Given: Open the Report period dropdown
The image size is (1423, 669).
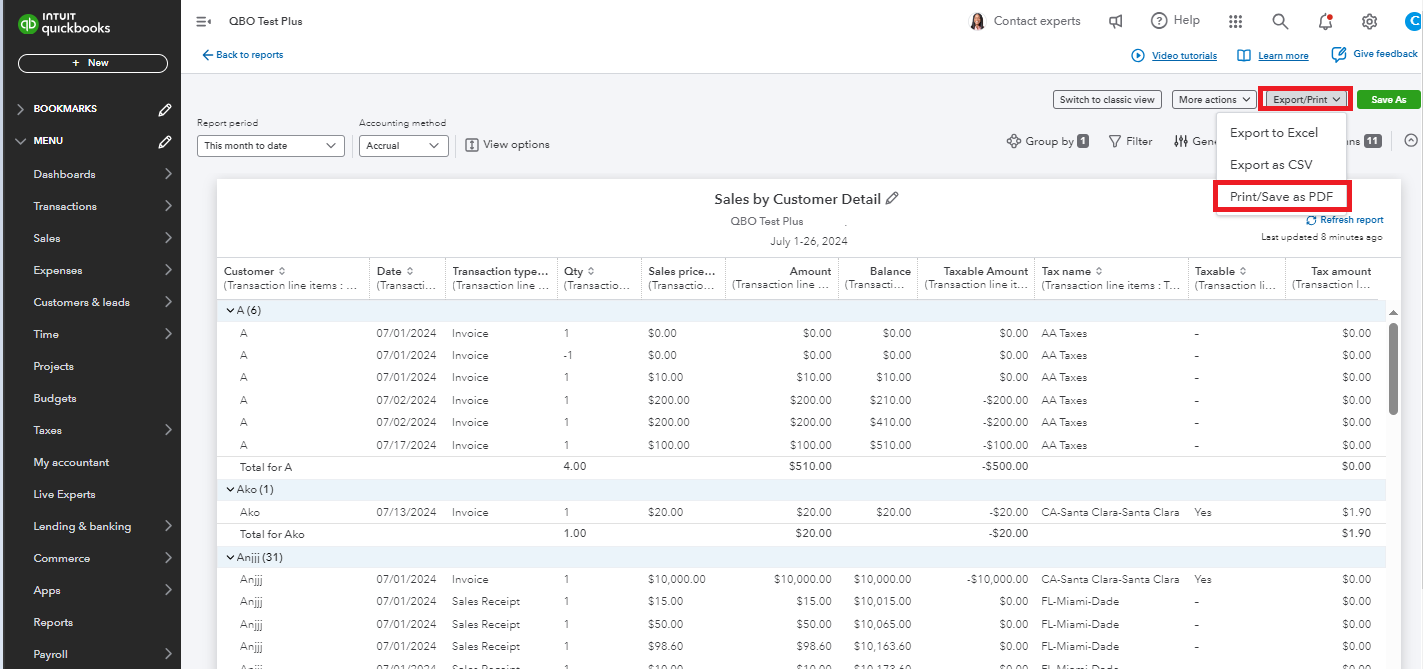Looking at the screenshot, I should click(271, 146).
